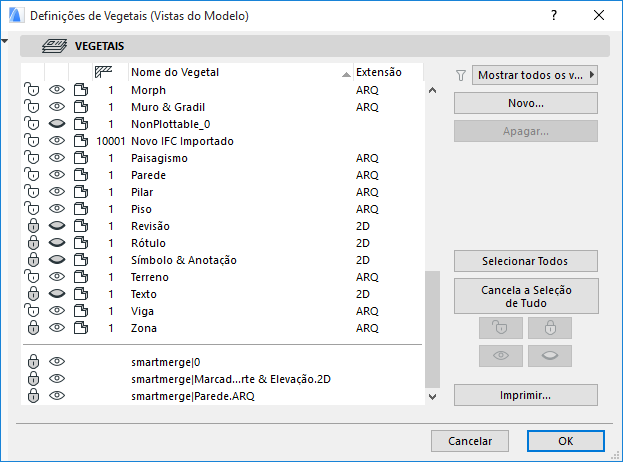Click the lock icon on the Viga row
This screenshot has height=462, width=623.
point(32,311)
